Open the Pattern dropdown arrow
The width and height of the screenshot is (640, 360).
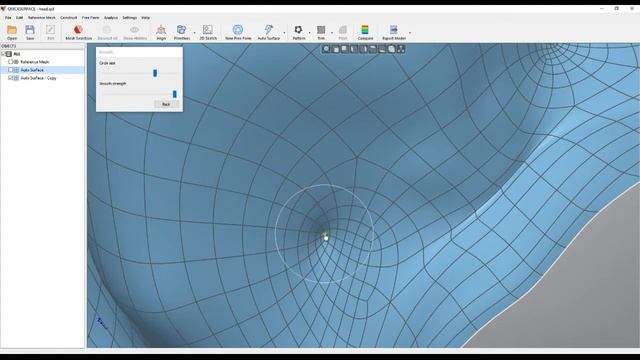point(309,33)
